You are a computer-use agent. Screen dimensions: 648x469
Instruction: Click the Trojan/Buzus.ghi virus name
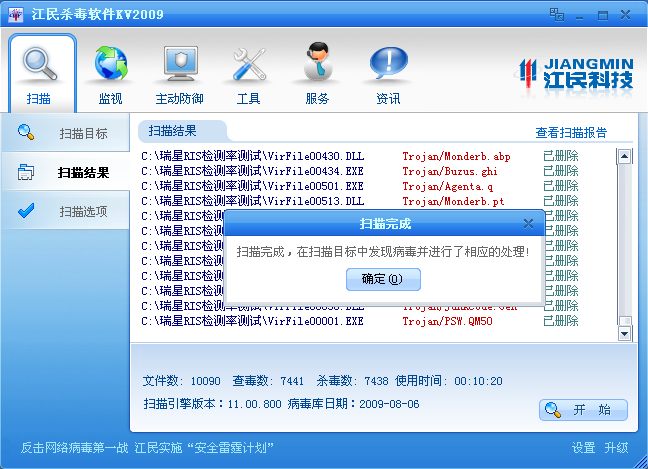tap(450, 171)
